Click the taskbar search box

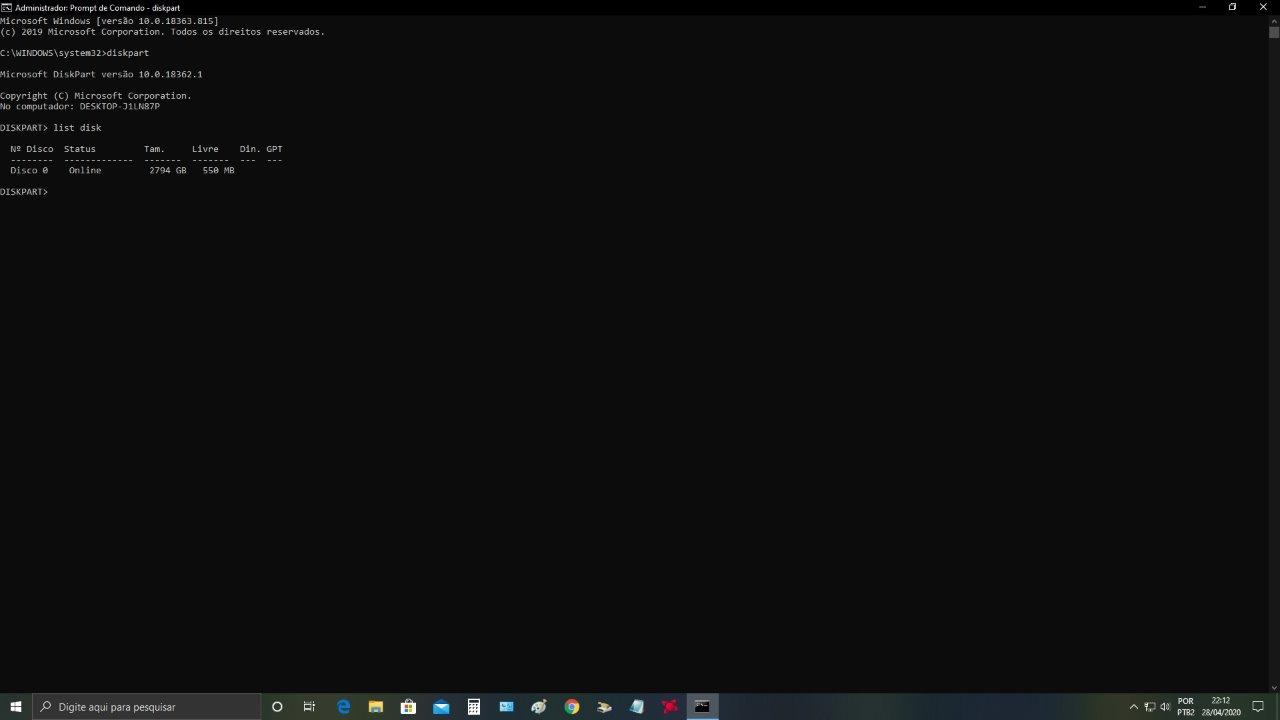tap(147, 707)
